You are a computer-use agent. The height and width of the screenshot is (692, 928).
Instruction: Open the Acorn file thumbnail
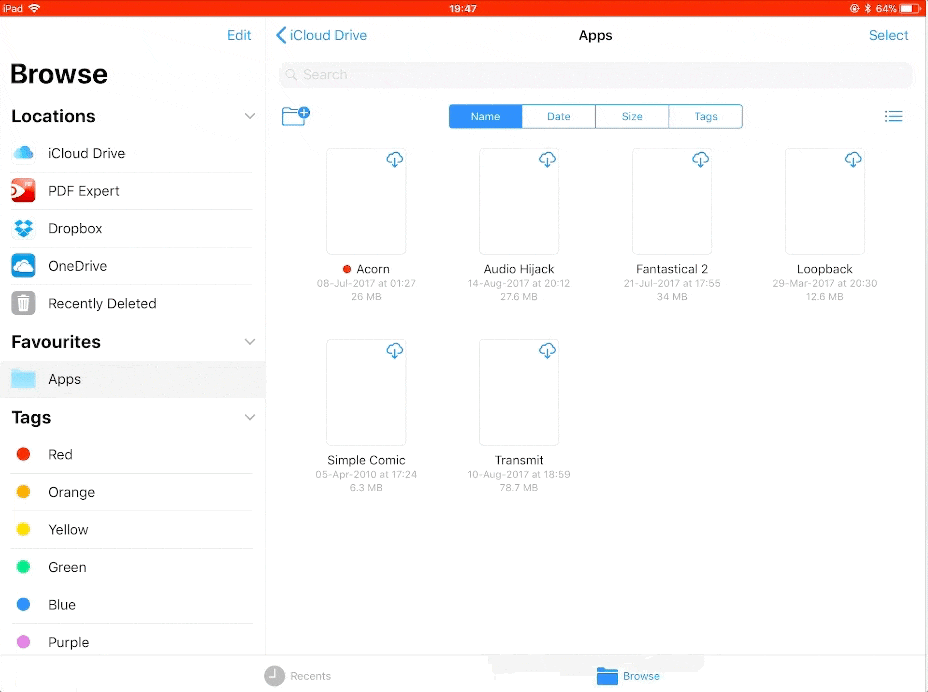366,201
